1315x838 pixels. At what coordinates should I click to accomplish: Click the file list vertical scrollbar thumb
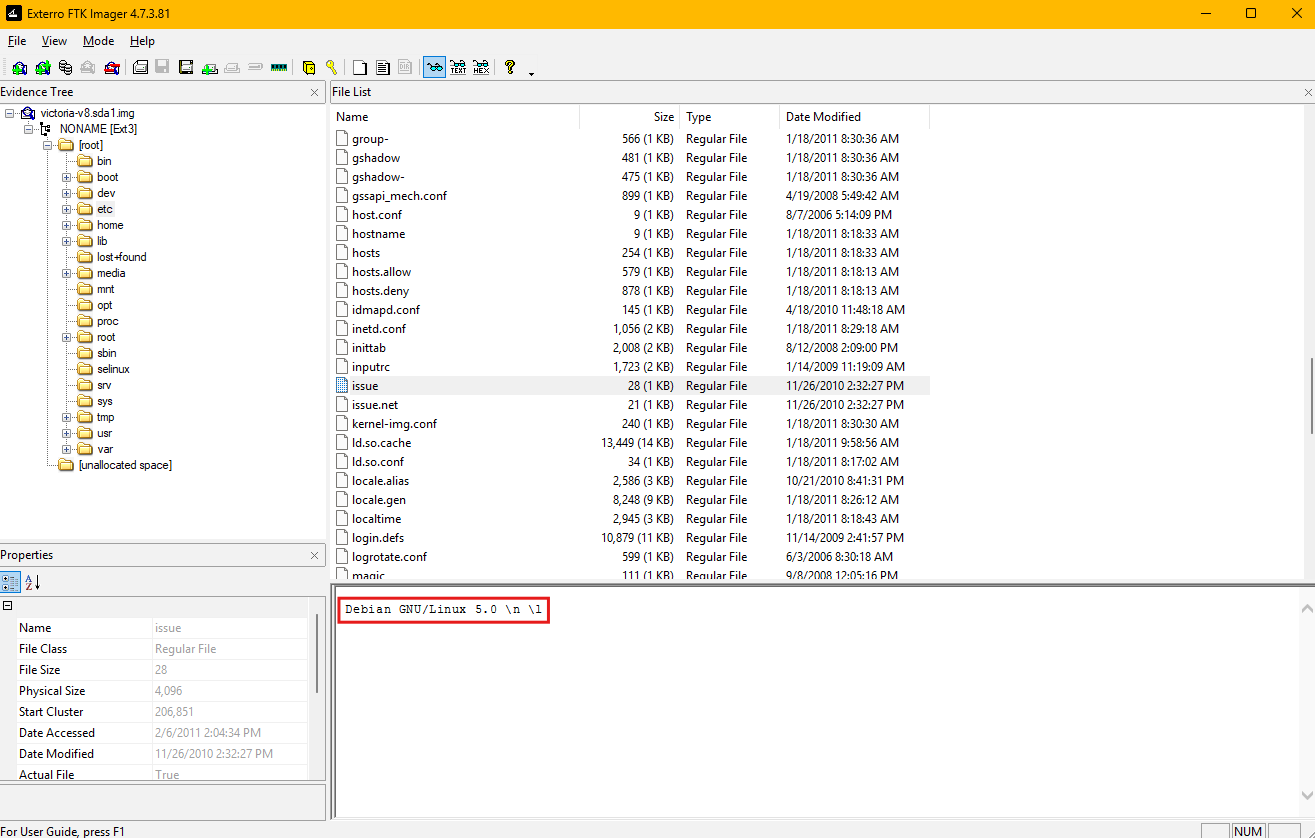point(1309,395)
